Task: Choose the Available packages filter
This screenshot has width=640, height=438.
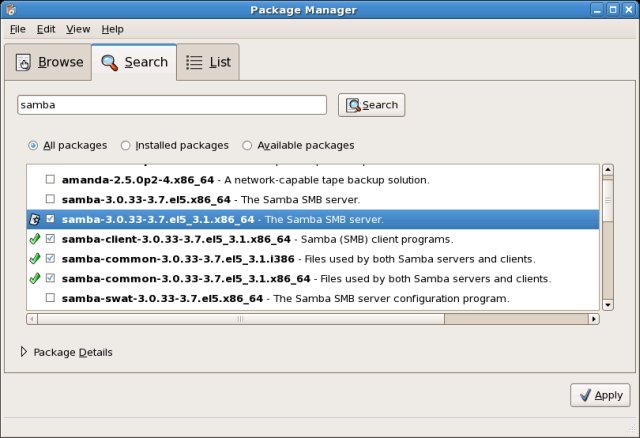Action: point(247,145)
